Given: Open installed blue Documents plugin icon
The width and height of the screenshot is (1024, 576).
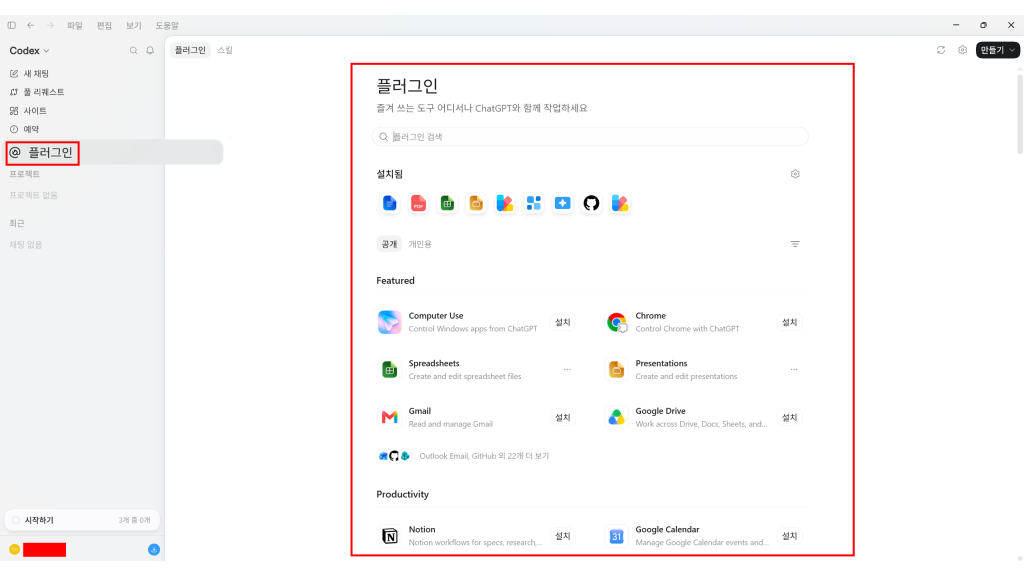Looking at the screenshot, I should [389, 203].
